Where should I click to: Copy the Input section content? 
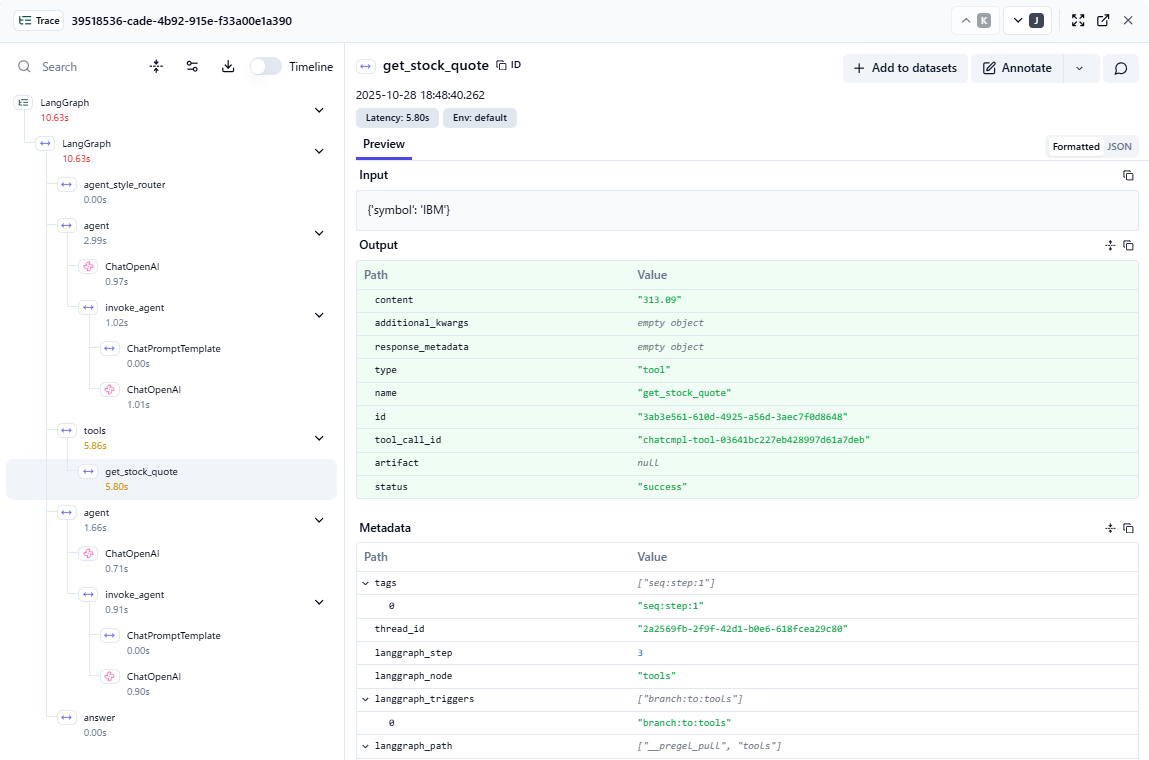coord(1128,175)
